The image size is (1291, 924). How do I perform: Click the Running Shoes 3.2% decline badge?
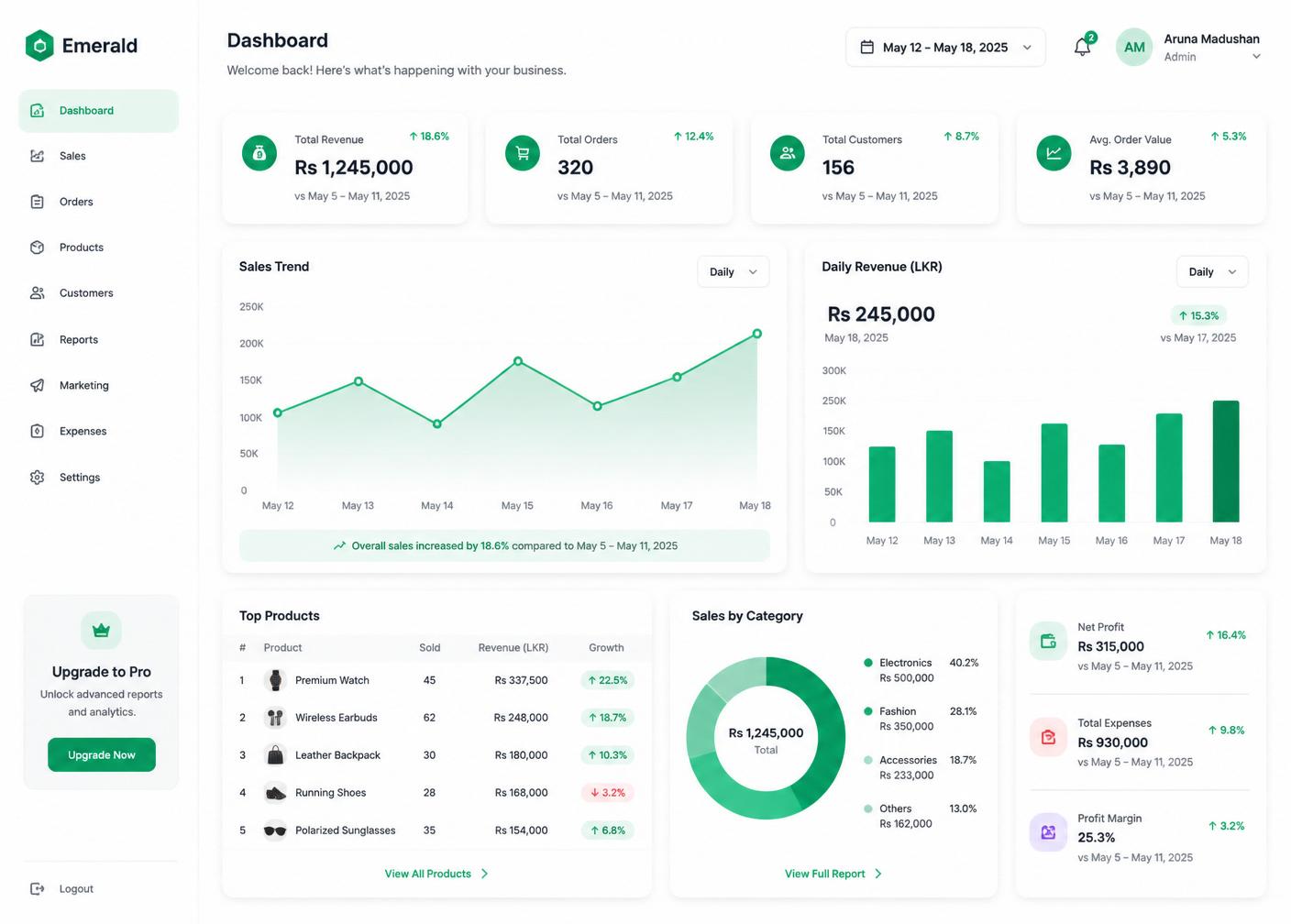608,793
